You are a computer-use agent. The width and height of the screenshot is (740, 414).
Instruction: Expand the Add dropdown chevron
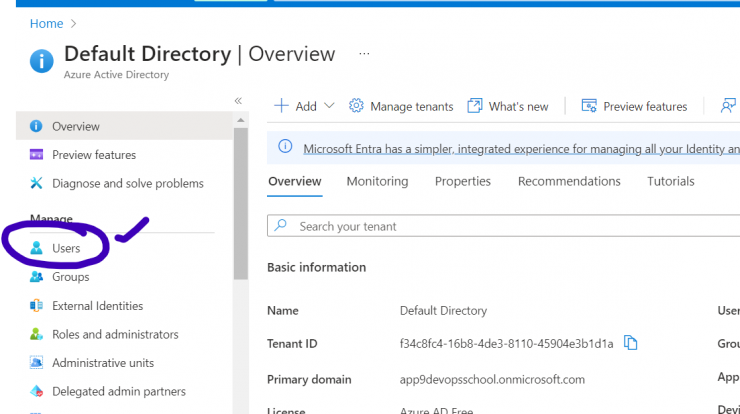(x=329, y=106)
